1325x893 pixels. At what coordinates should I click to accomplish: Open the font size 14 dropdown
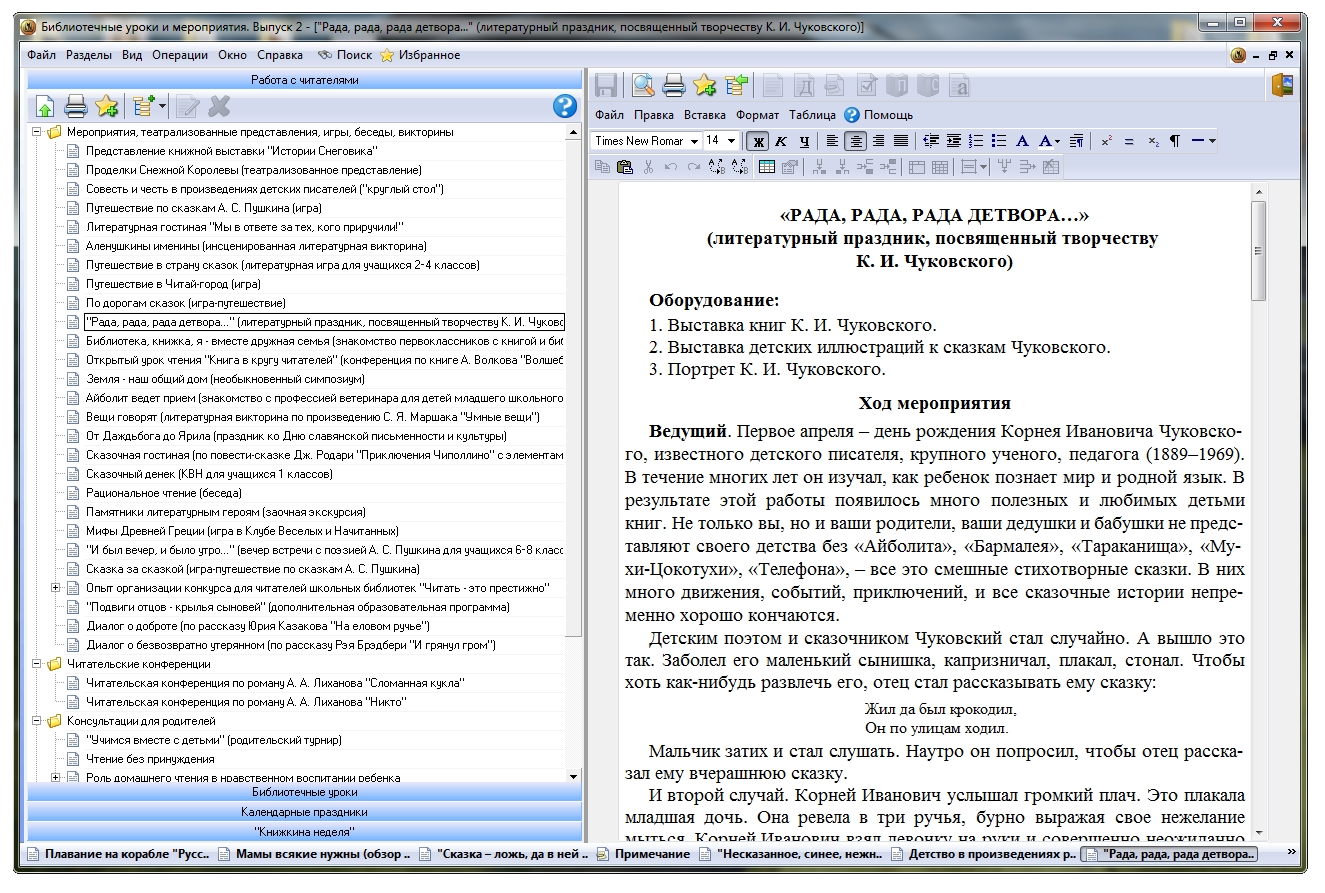coord(732,141)
